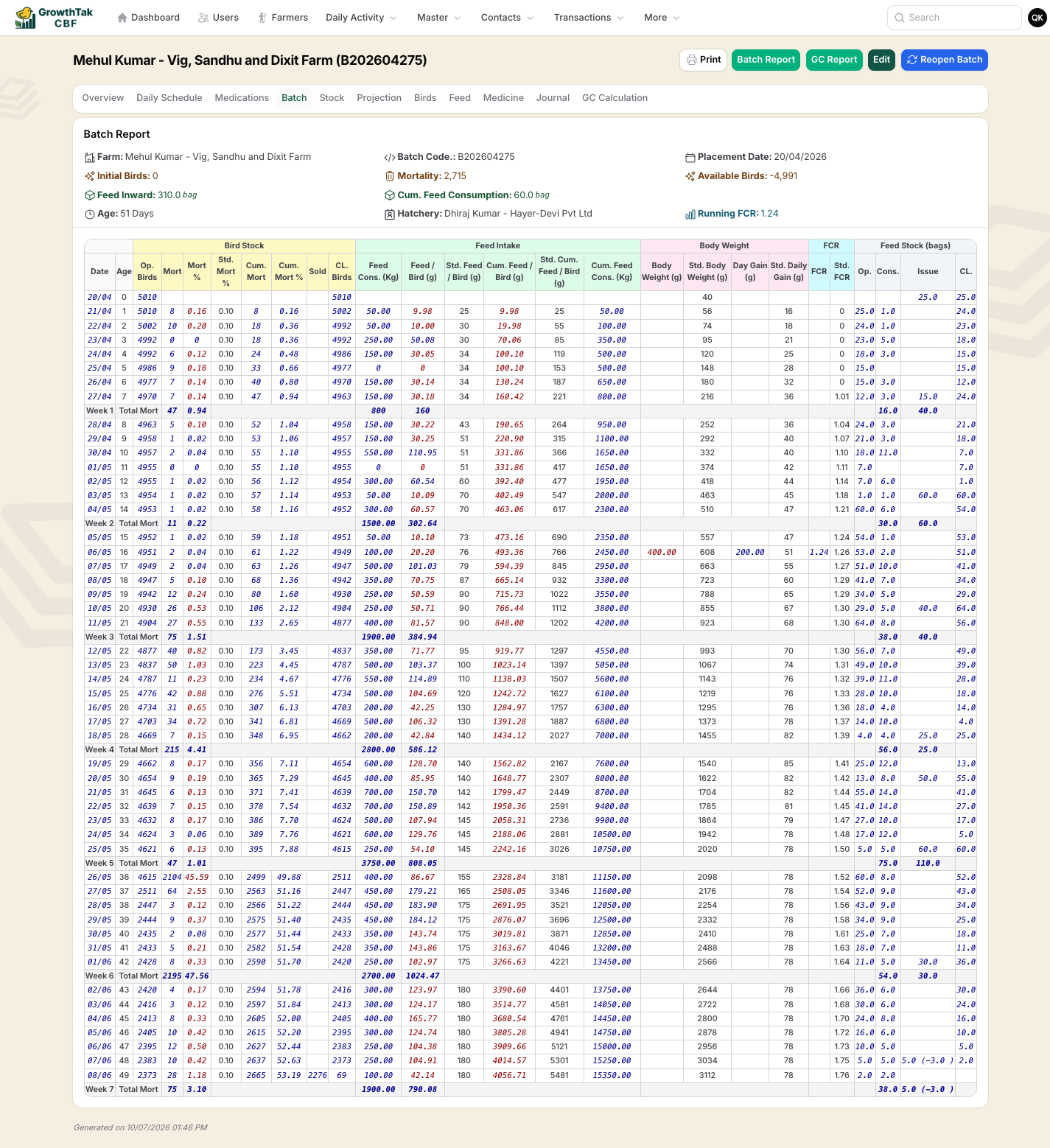Click the Print button

pyautogui.click(x=703, y=60)
